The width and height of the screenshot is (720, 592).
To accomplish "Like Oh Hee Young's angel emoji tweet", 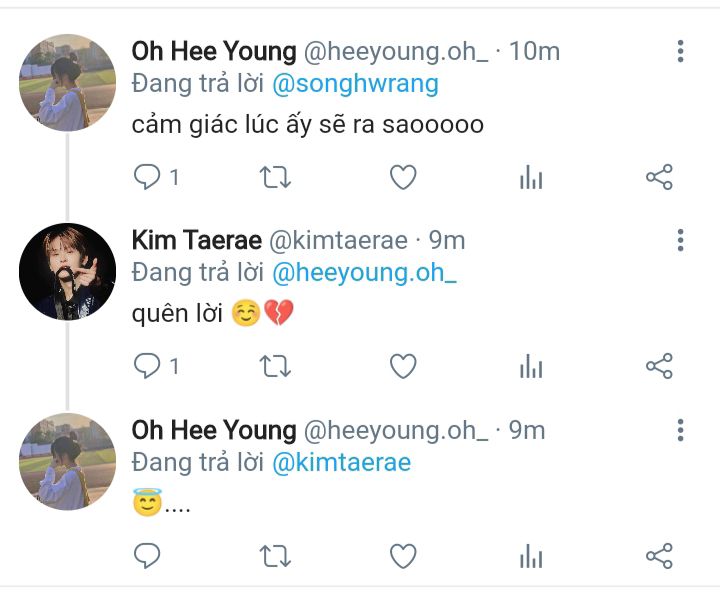I will [x=402, y=556].
